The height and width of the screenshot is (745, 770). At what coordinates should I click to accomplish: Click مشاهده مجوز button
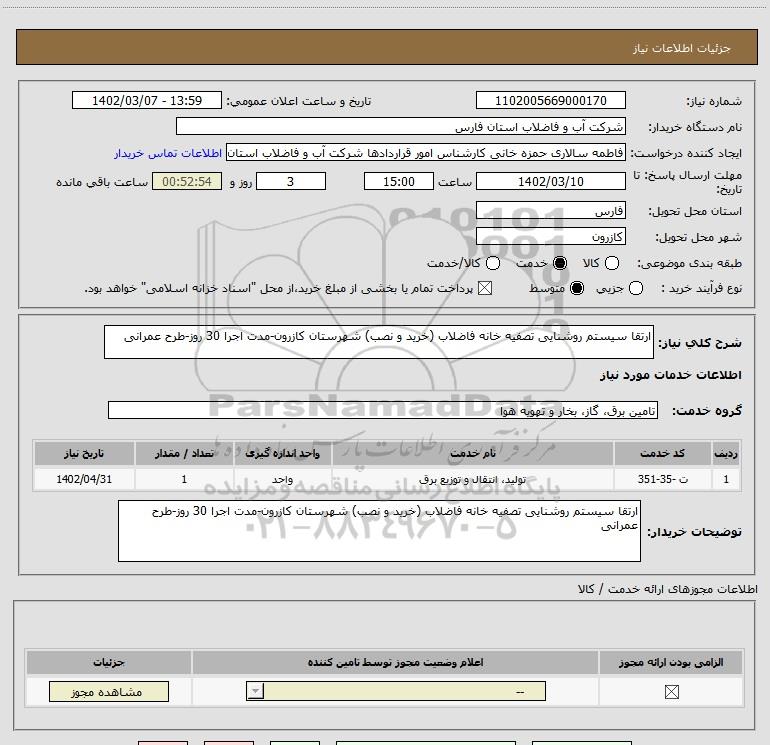click(x=109, y=691)
